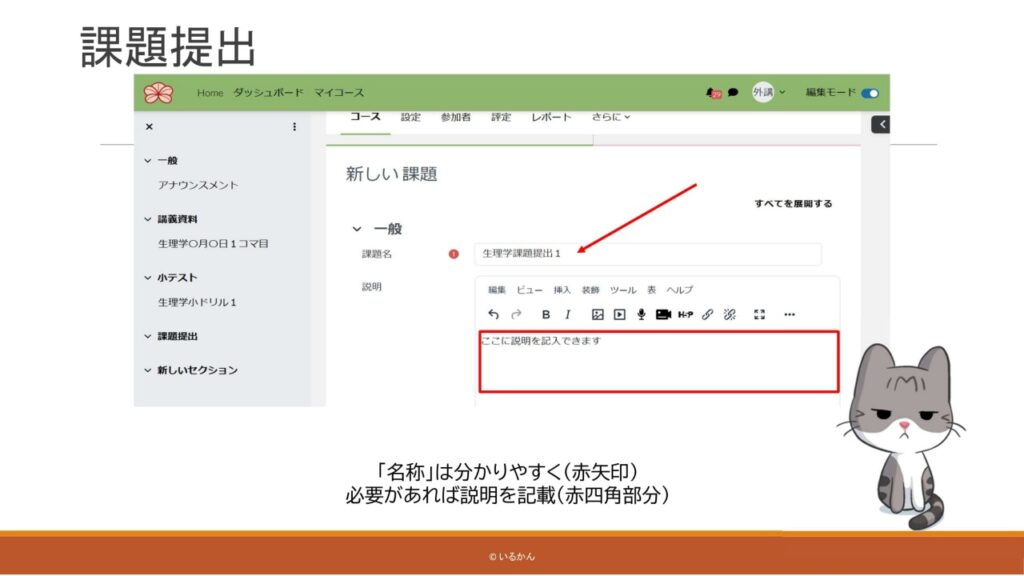Click the record video camera icon

coord(663,314)
